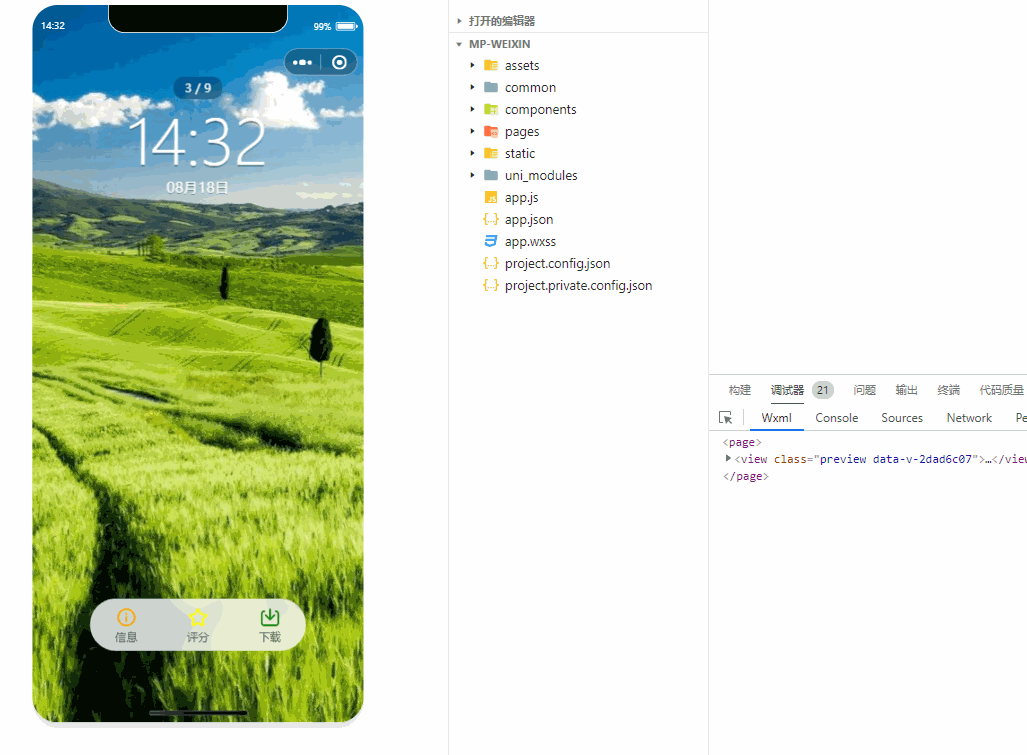The width and height of the screenshot is (1027, 755).
Task: Expand the common folder arrow
Action: tap(472, 87)
